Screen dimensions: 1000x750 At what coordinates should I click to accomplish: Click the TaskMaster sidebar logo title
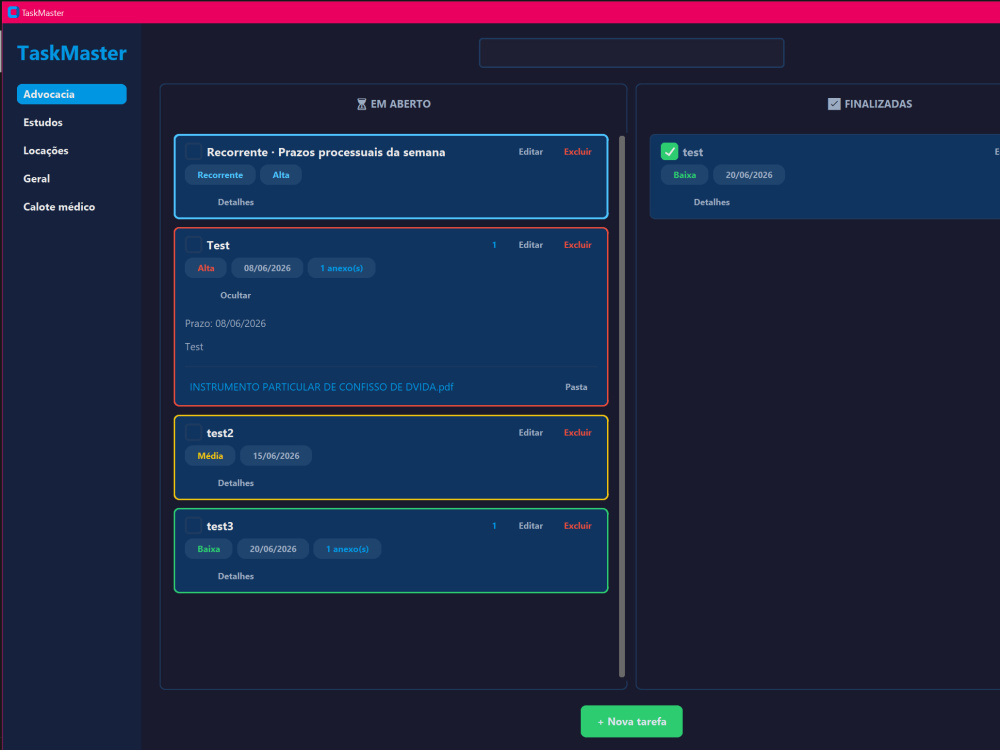click(71, 53)
